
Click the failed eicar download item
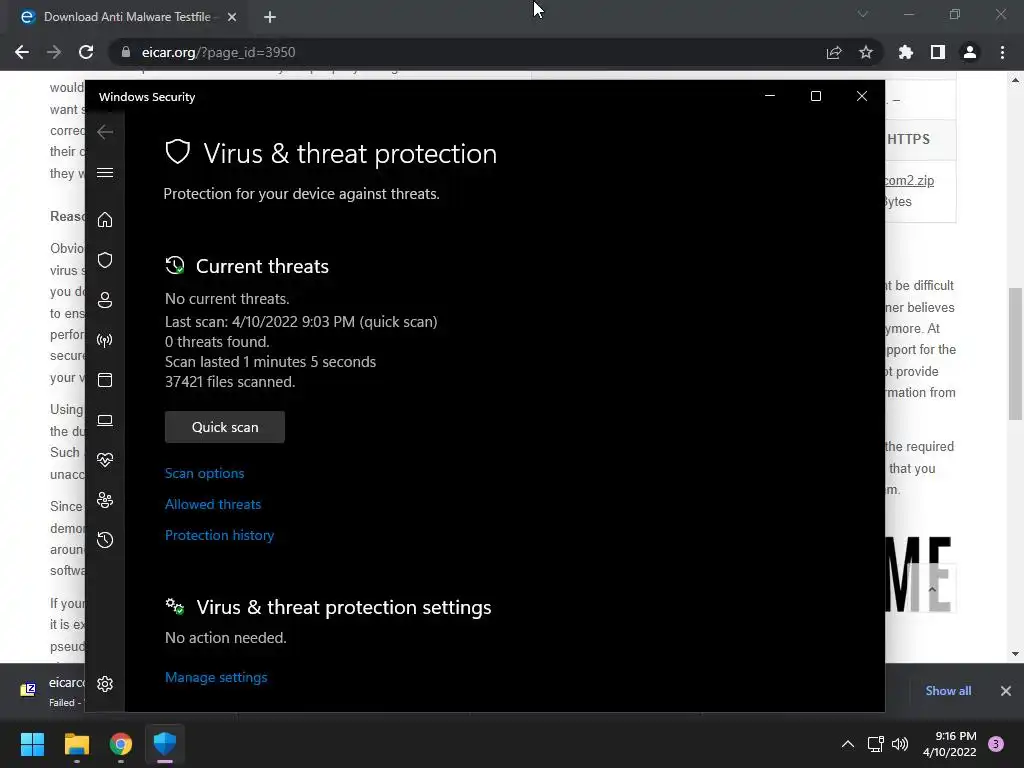(x=51, y=691)
